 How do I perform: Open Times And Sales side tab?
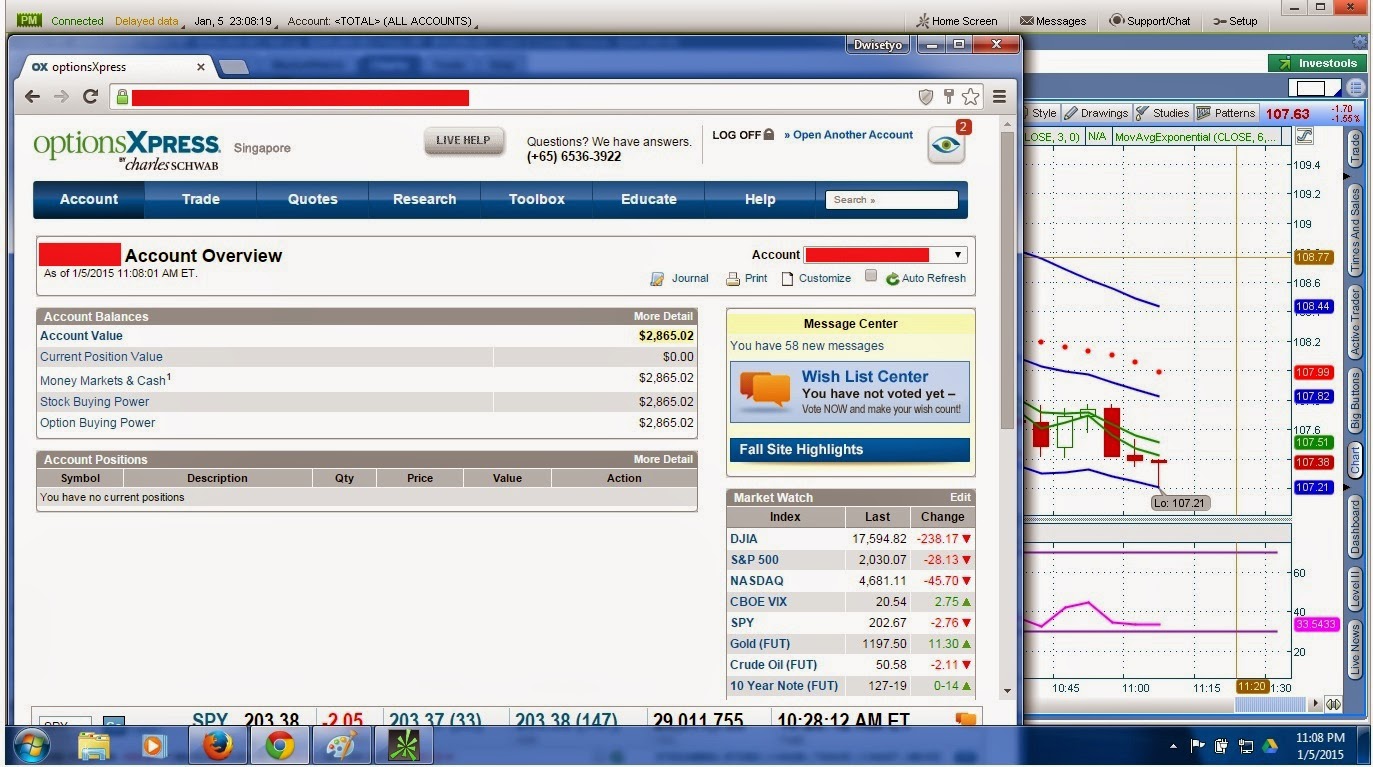pyautogui.click(x=1357, y=229)
